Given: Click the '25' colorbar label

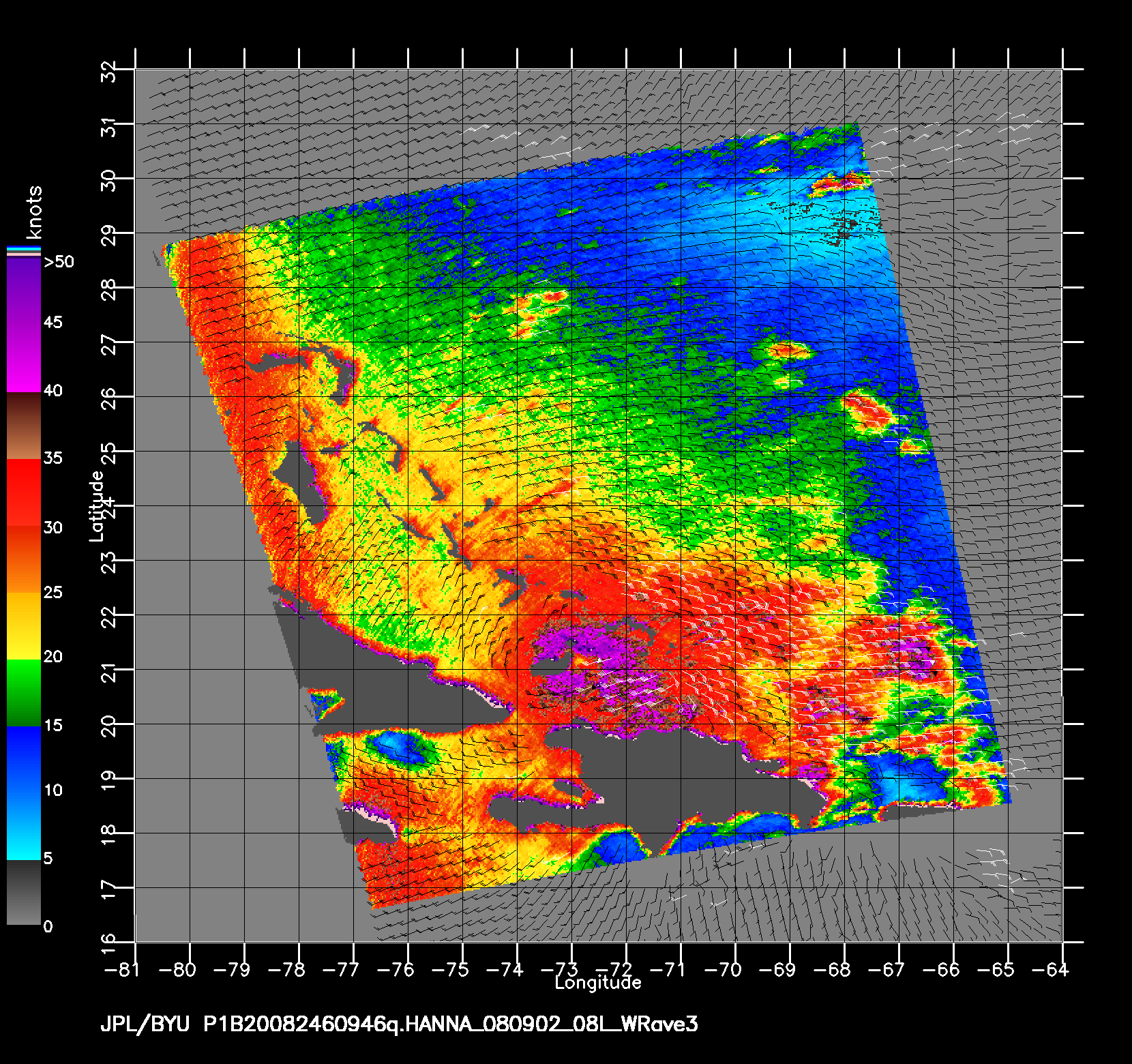Looking at the screenshot, I should pos(53,592).
